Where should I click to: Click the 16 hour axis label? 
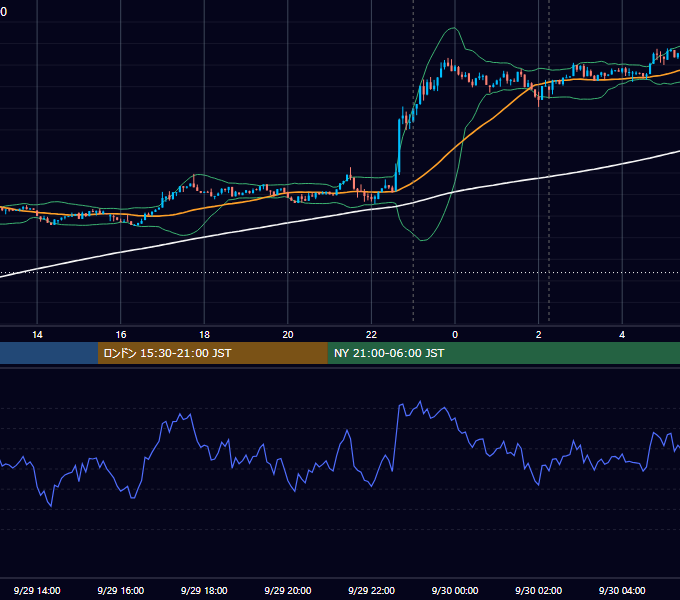click(121, 335)
